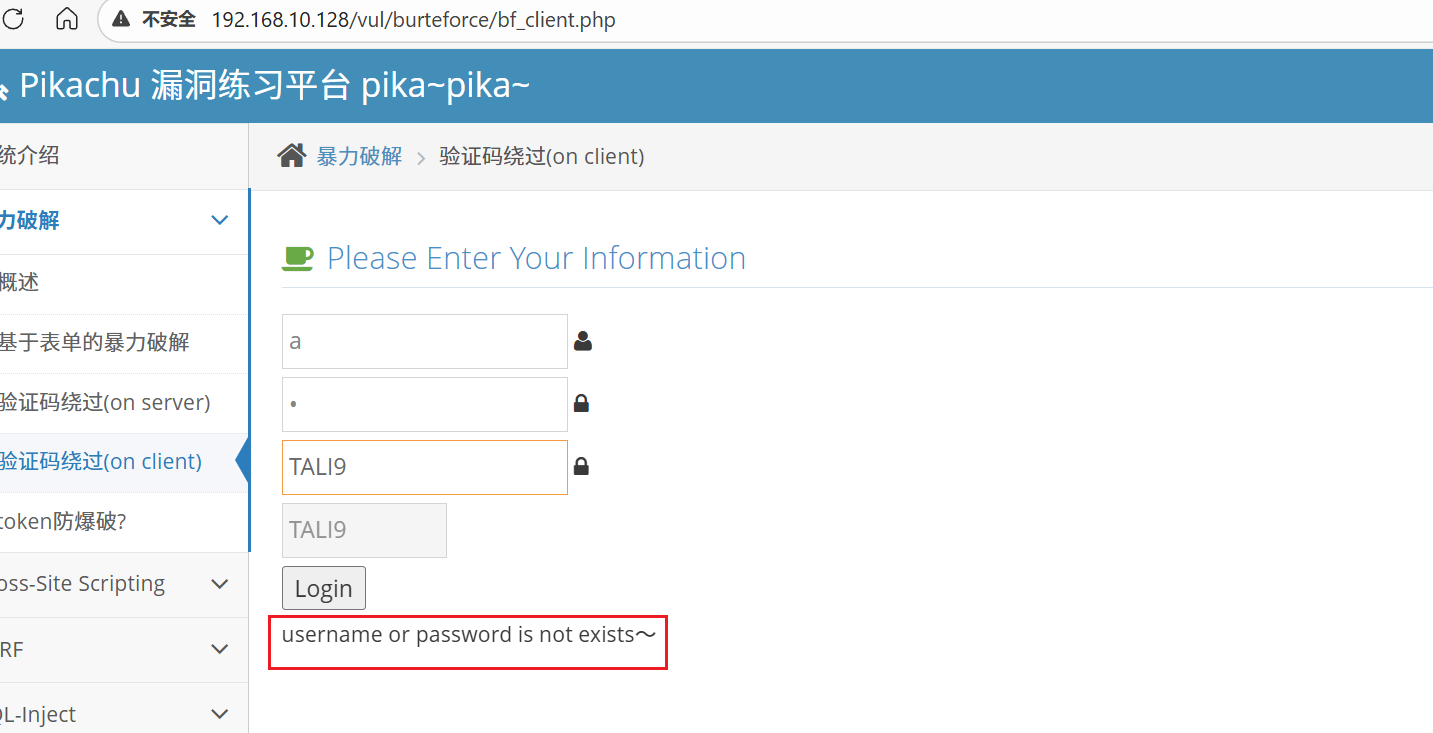Click the green coffee cup icon
This screenshot has height=733, width=1433.
pyautogui.click(x=298, y=258)
